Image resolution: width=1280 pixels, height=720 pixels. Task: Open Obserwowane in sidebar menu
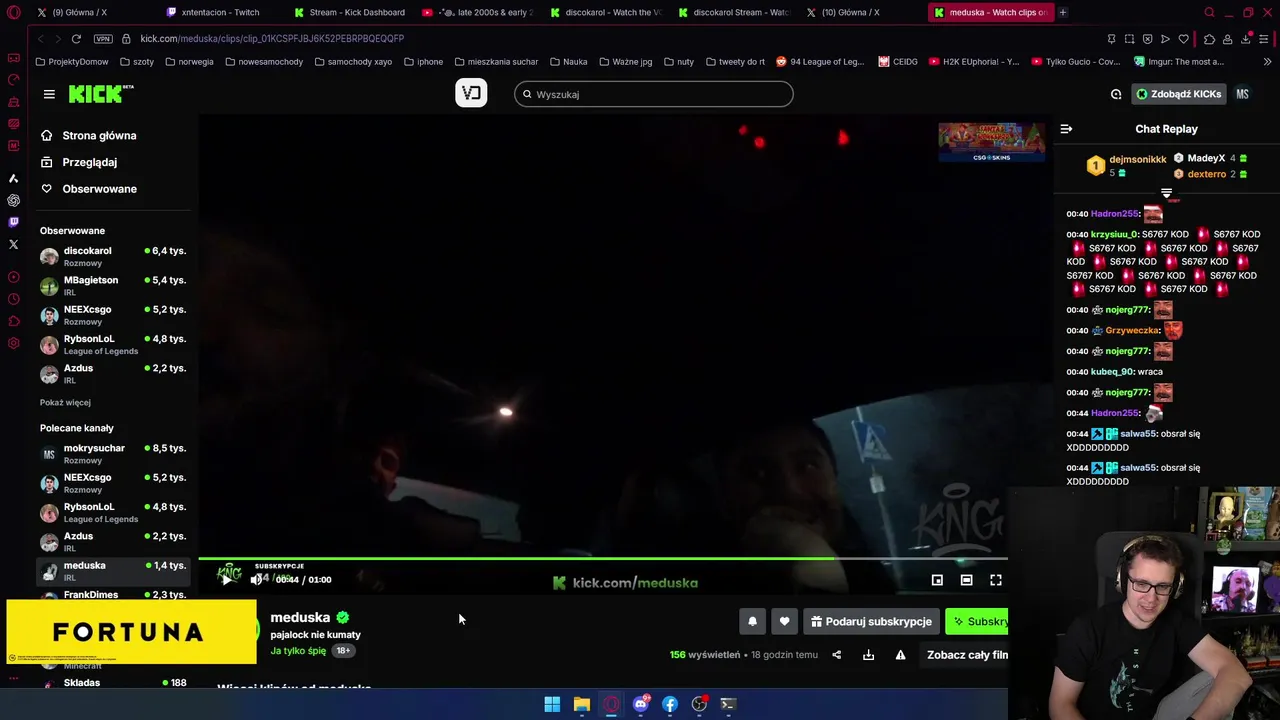coord(99,189)
